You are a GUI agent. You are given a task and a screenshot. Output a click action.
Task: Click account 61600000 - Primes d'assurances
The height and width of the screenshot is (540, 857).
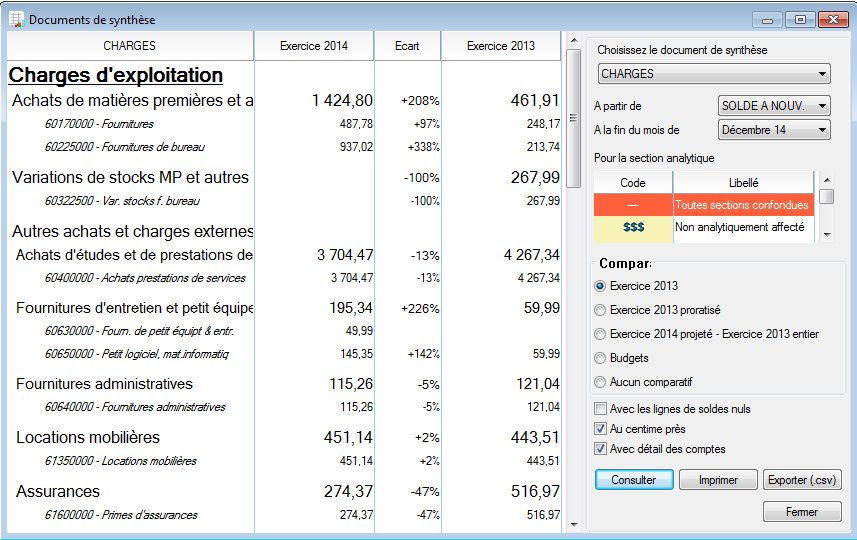point(121,515)
